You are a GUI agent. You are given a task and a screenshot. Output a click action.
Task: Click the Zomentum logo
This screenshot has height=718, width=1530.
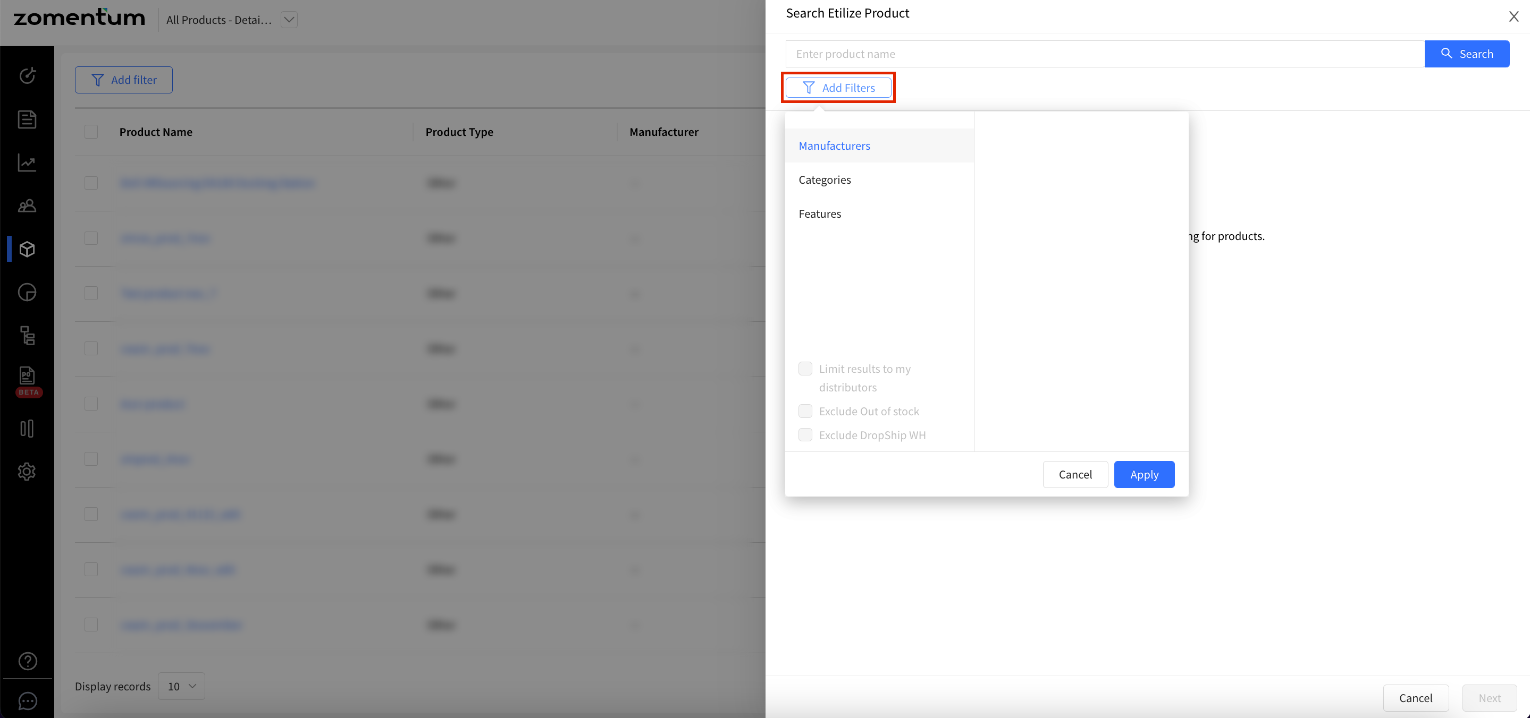point(79,18)
